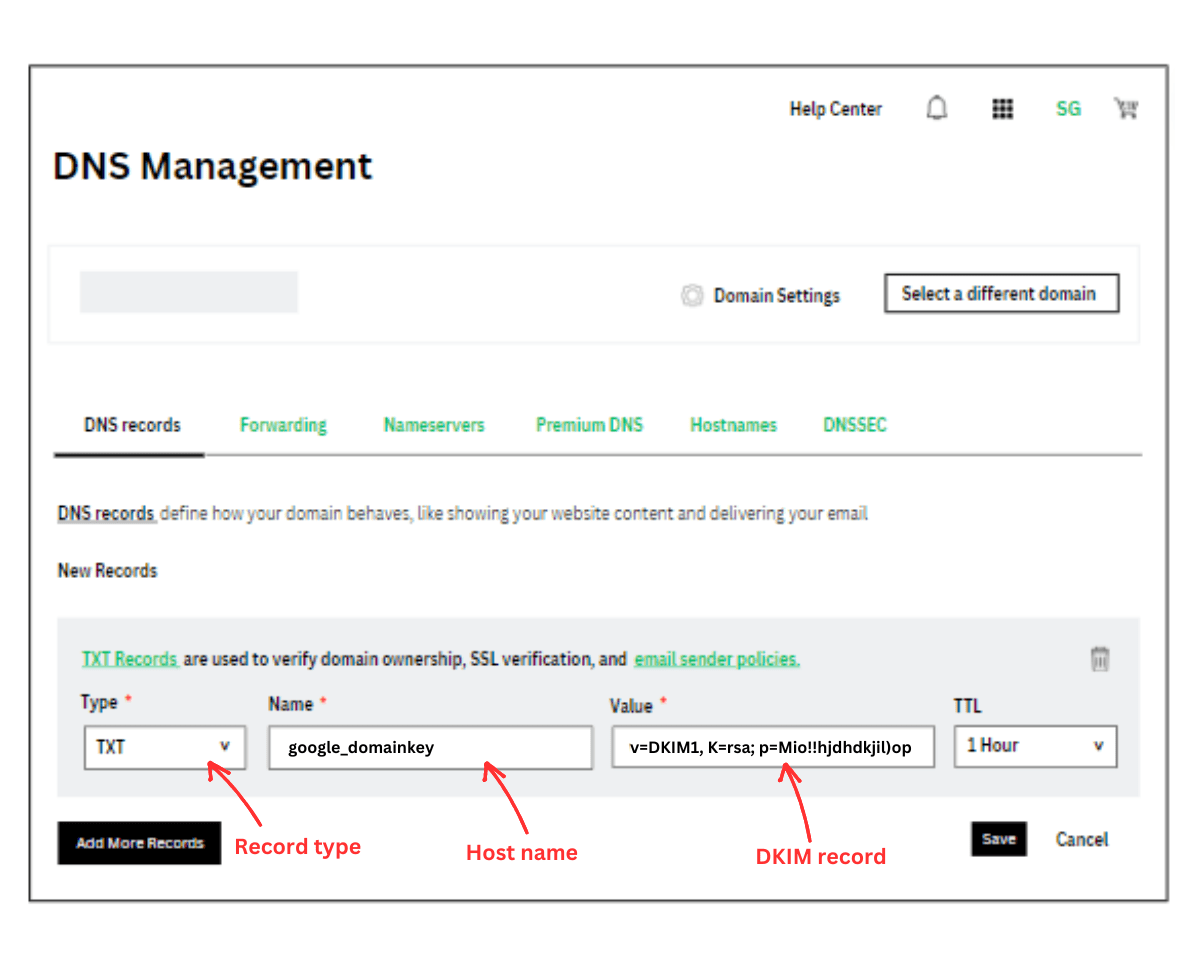The image size is (1200, 960).
Task: Open the Type dropdown showing TXT
Action: 165,747
